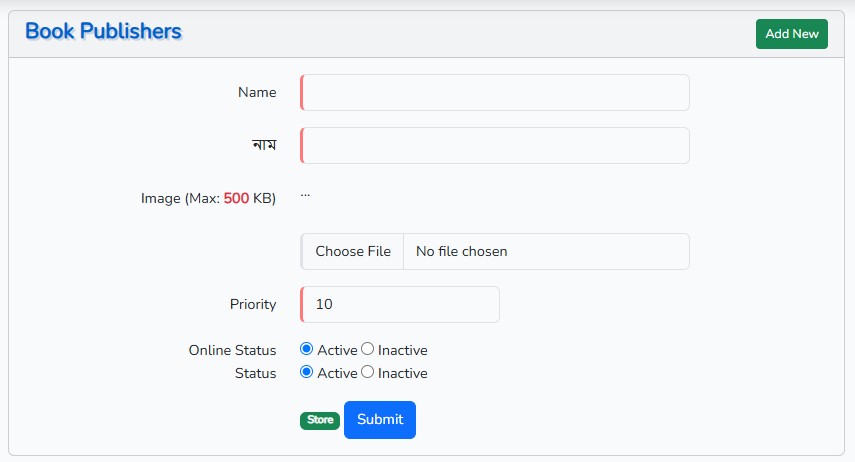Image resolution: width=855 pixels, height=462 pixels.
Task: Submit the publisher form
Action: (x=380, y=419)
